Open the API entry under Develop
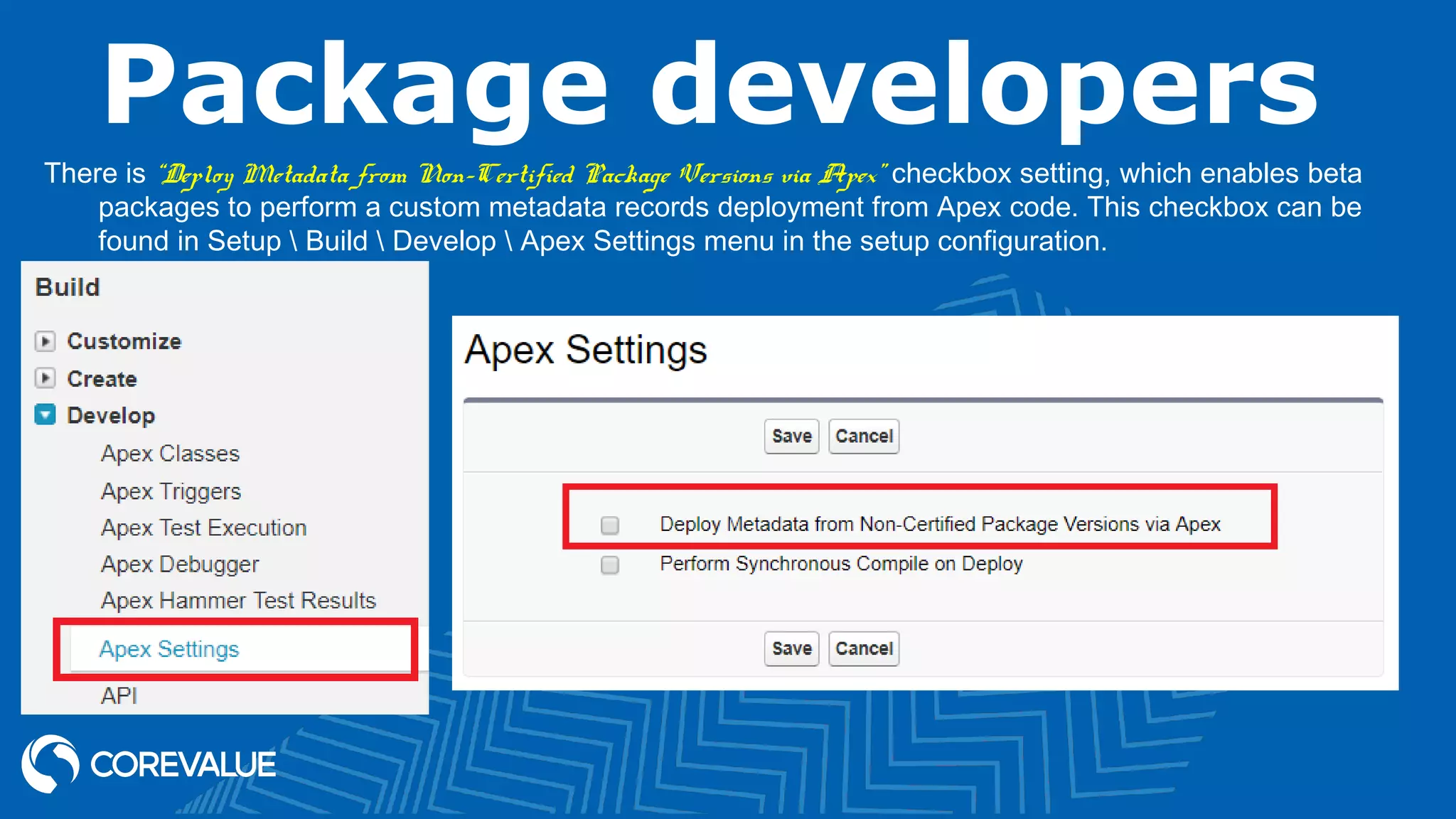 119,695
